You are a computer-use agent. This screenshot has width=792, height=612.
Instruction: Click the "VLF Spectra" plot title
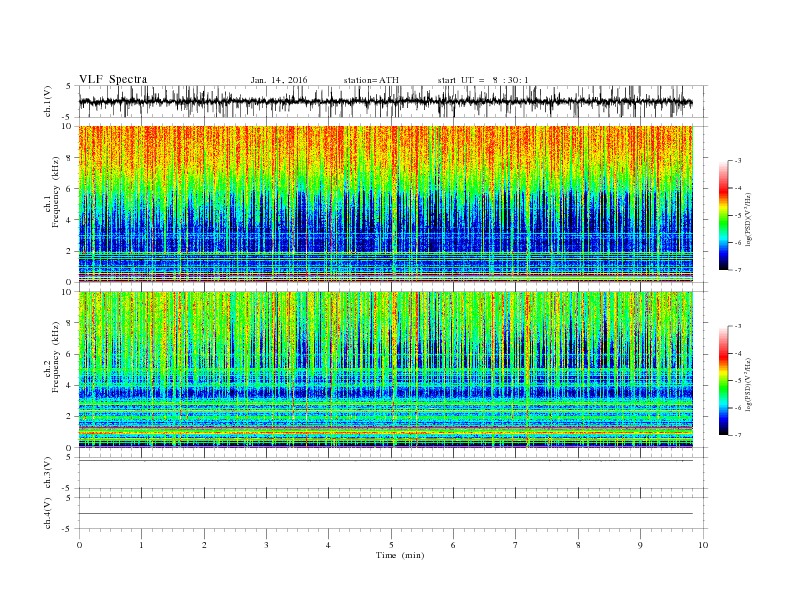pyautogui.click(x=113, y=79)
